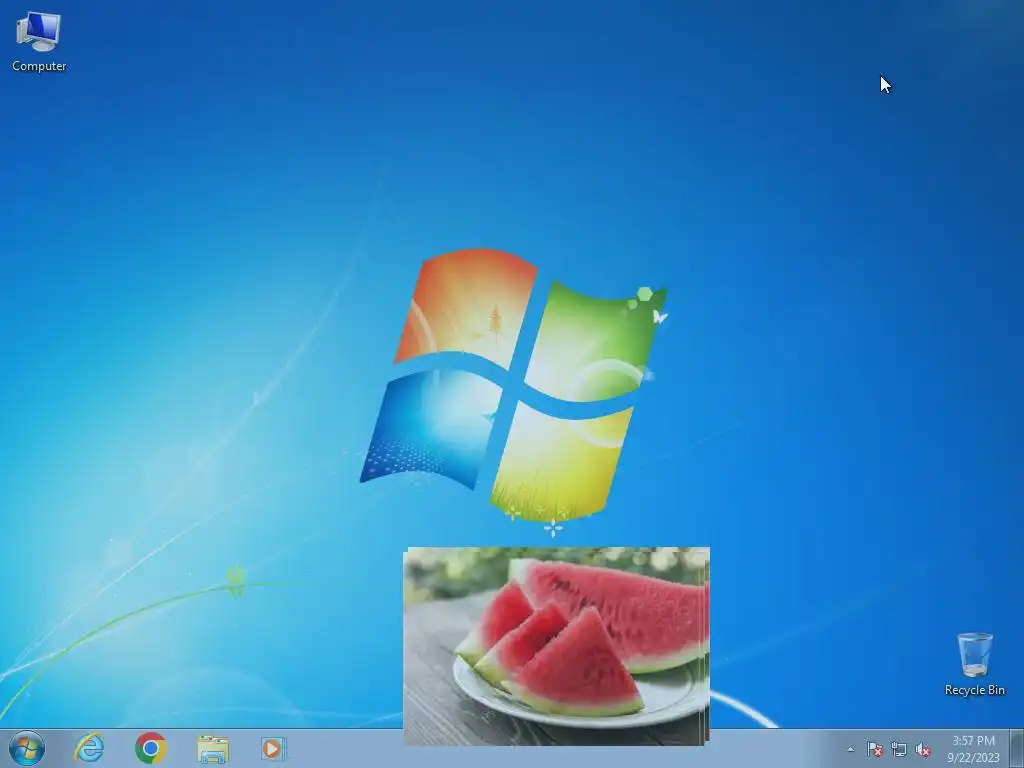
Task: Open Windows Explorer from the taskbar
Action: click(213, 749)
